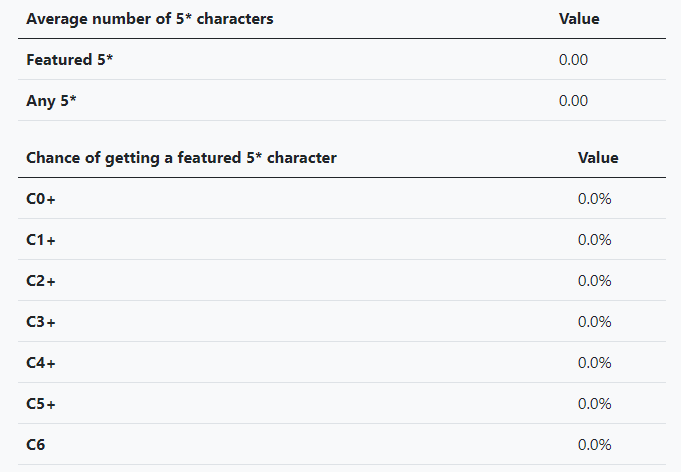Select the C2+ row label
681x472 pixels.
41,281
